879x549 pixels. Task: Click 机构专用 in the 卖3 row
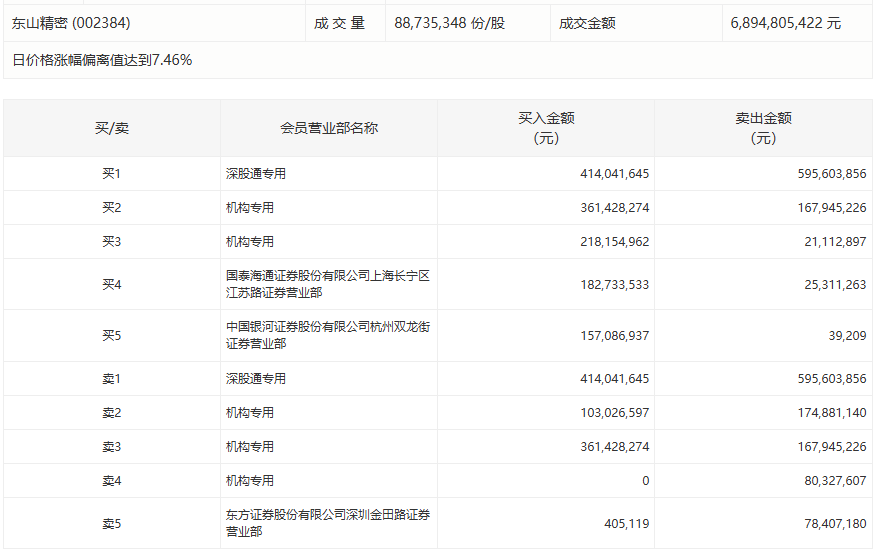click(250, 447)
